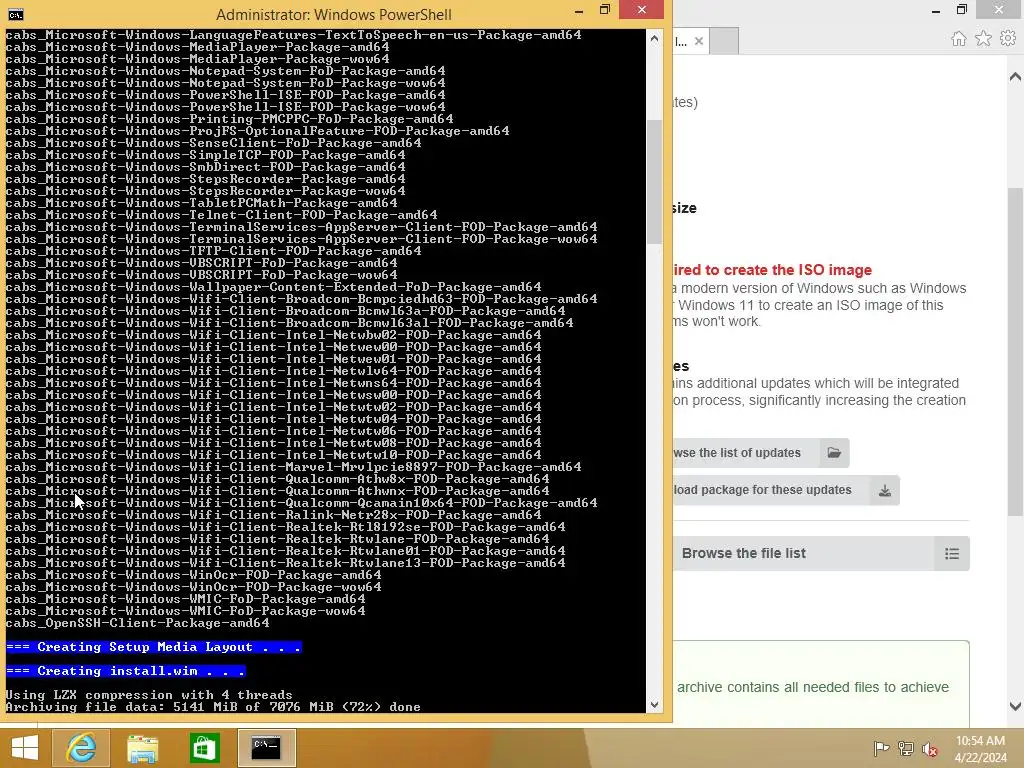Viewport: 1024px width, 768px height.
Task: Click the TFTP-Client-FOD-Package-amd64 line
Action: point(214,251)
